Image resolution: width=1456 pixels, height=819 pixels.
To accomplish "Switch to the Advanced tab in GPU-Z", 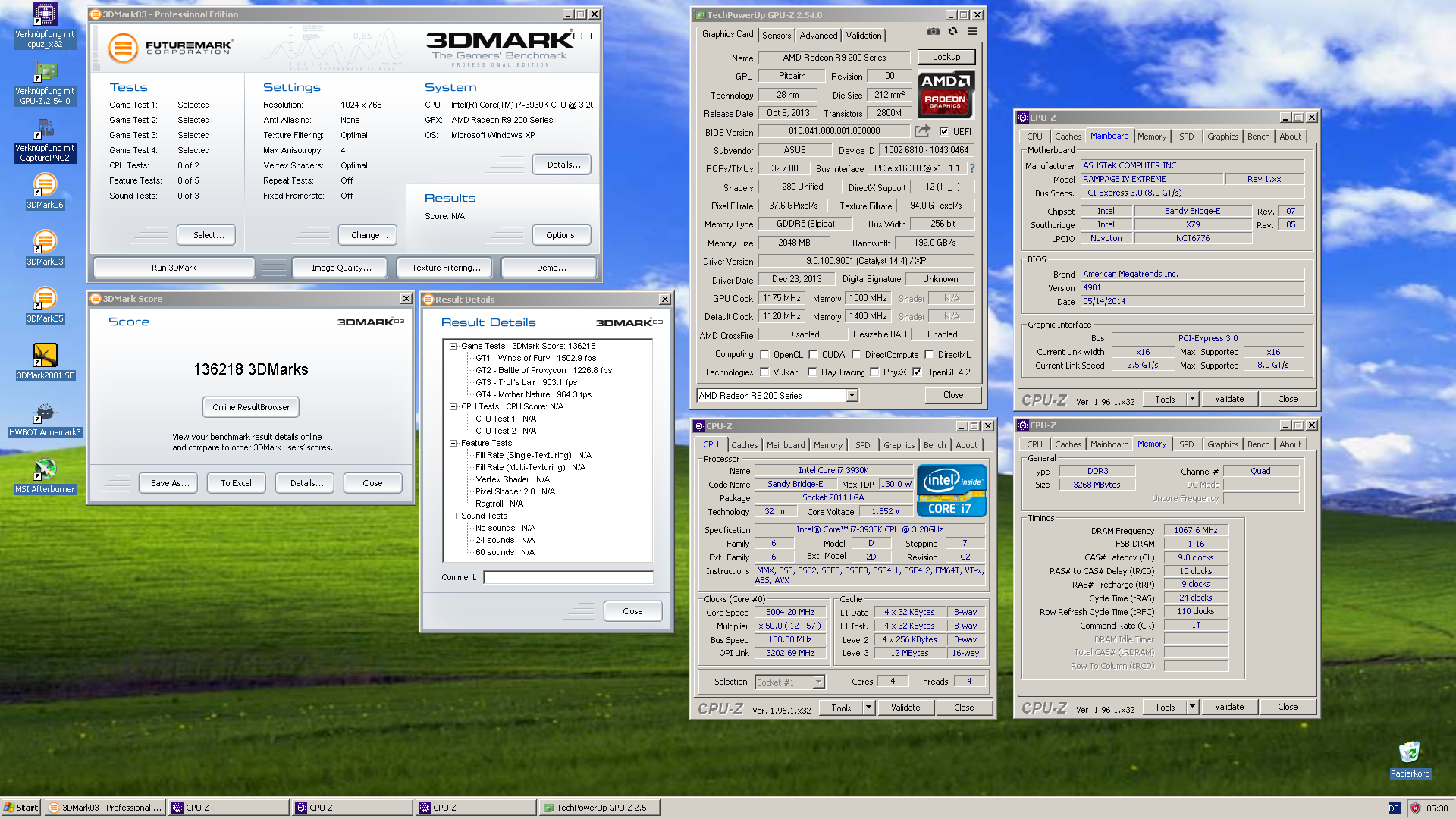I will pyautogui.click(x=818, y=35).
